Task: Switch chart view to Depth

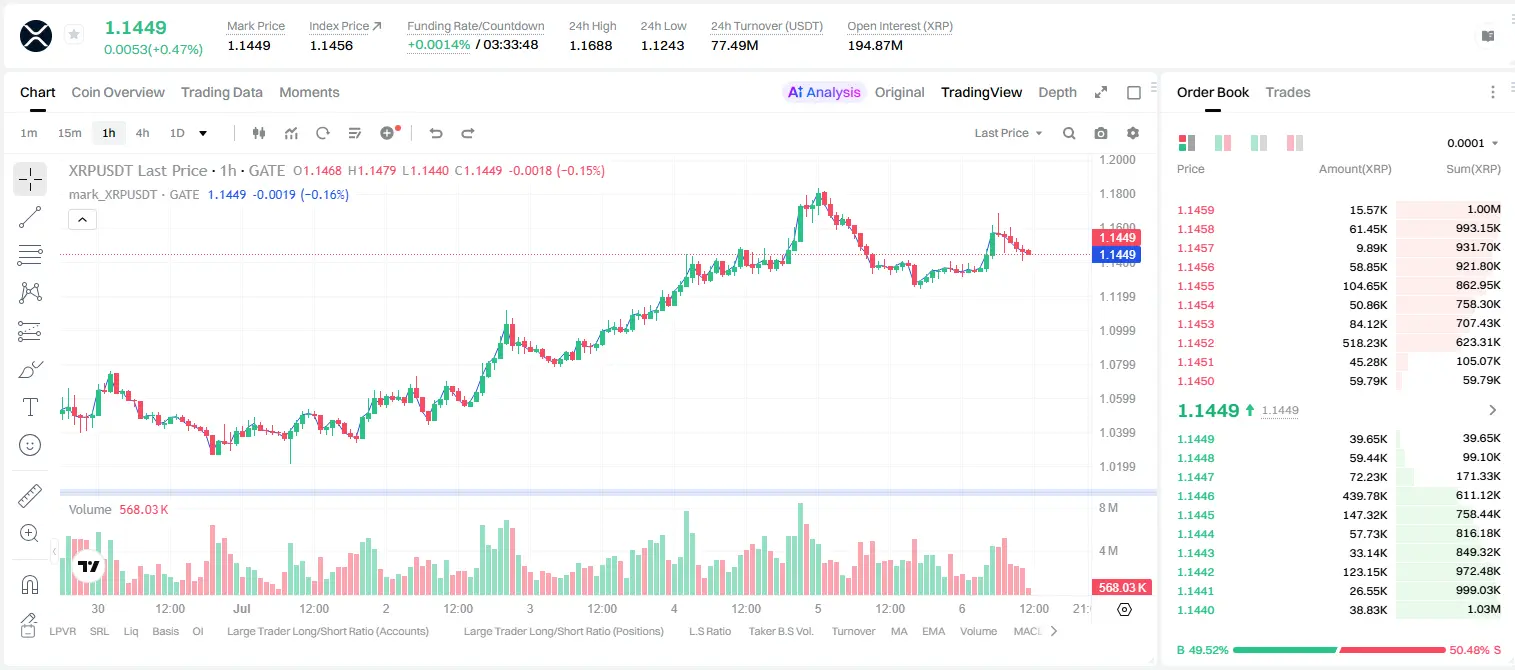Action: coord(1057,92)
